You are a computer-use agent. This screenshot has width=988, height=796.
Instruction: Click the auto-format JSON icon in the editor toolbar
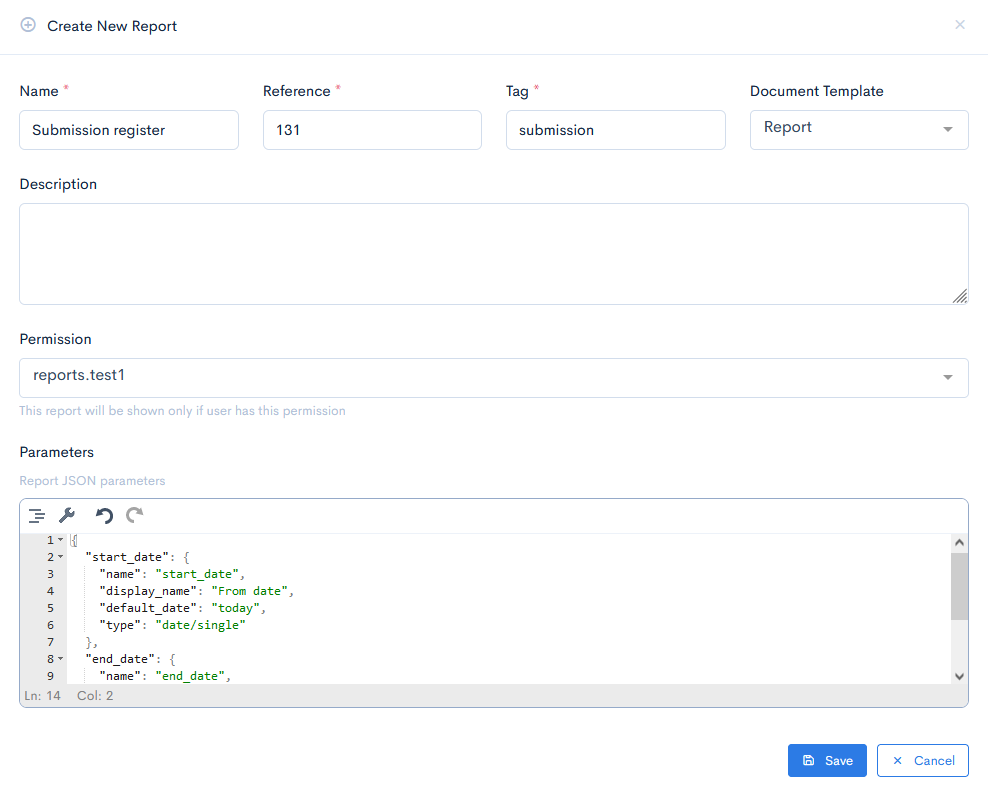tap(37, 515)
